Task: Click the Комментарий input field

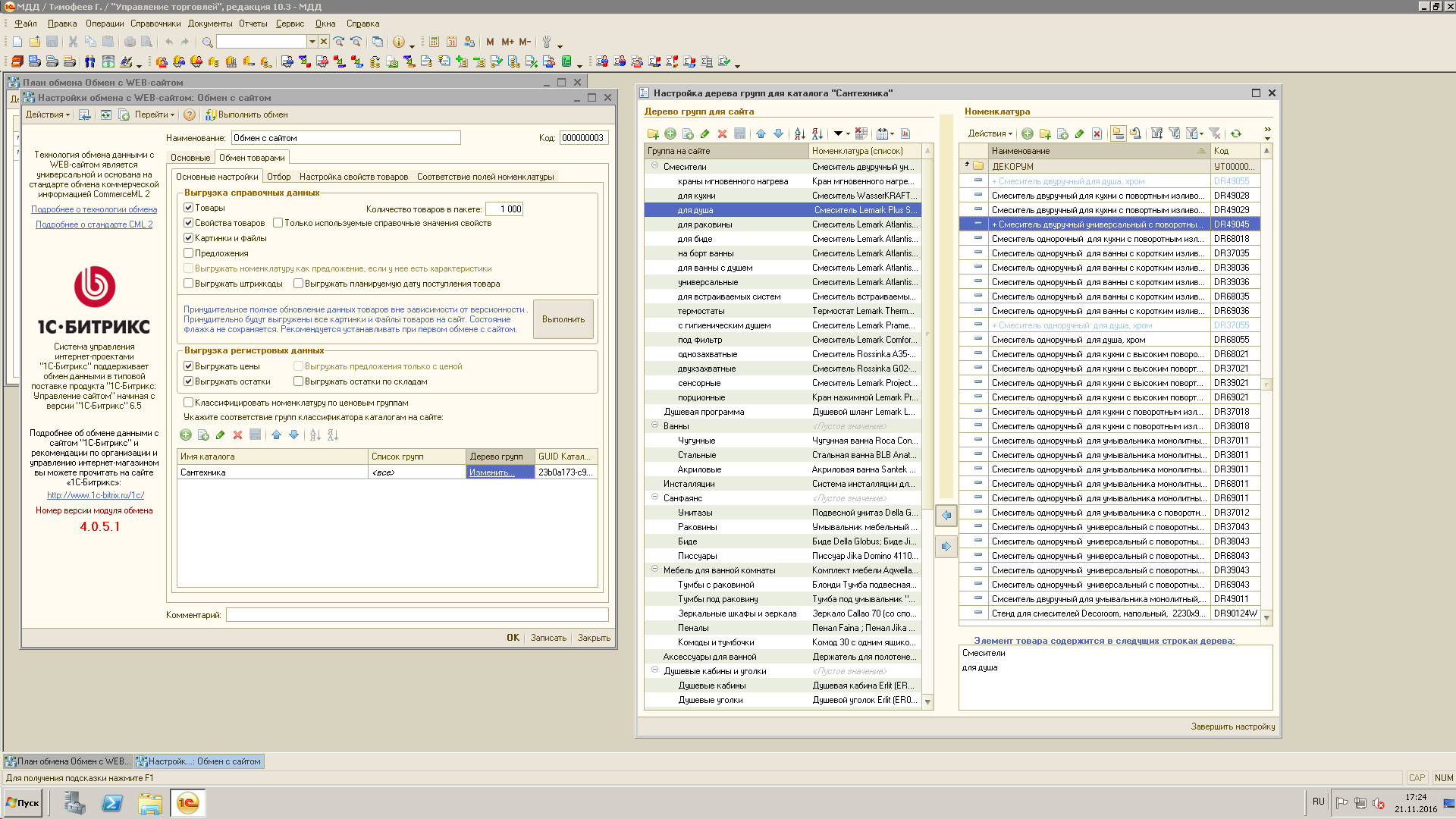Action: [416, 615]
